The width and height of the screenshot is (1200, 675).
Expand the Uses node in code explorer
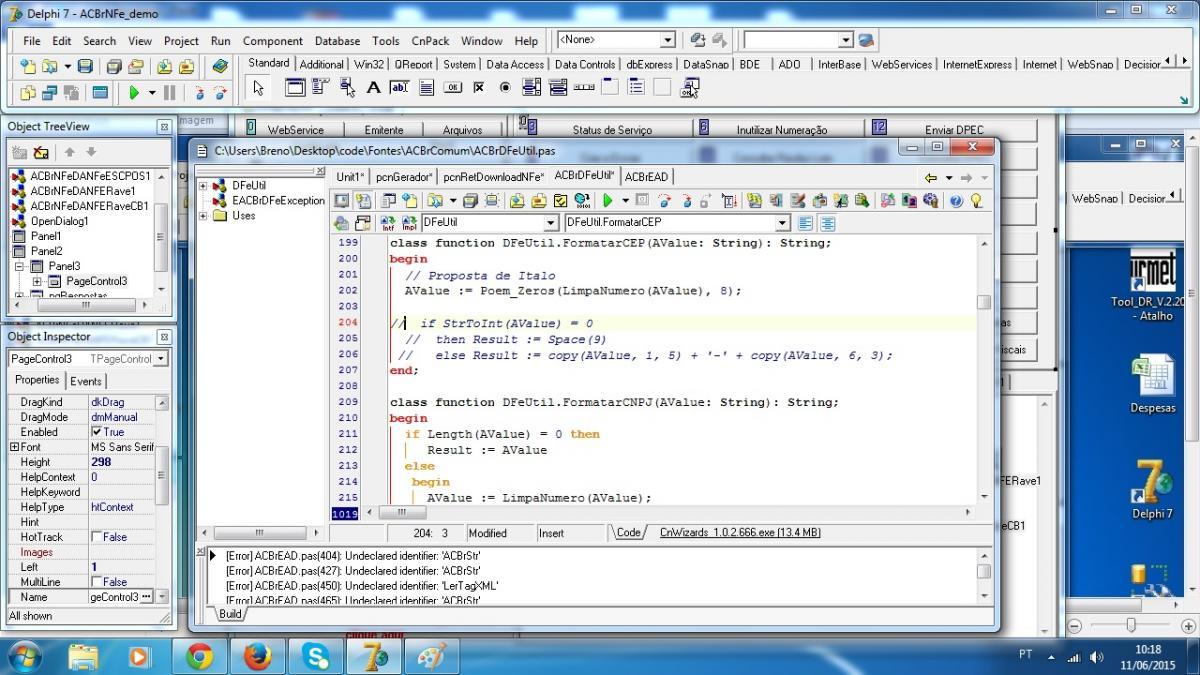pos(204,215)
